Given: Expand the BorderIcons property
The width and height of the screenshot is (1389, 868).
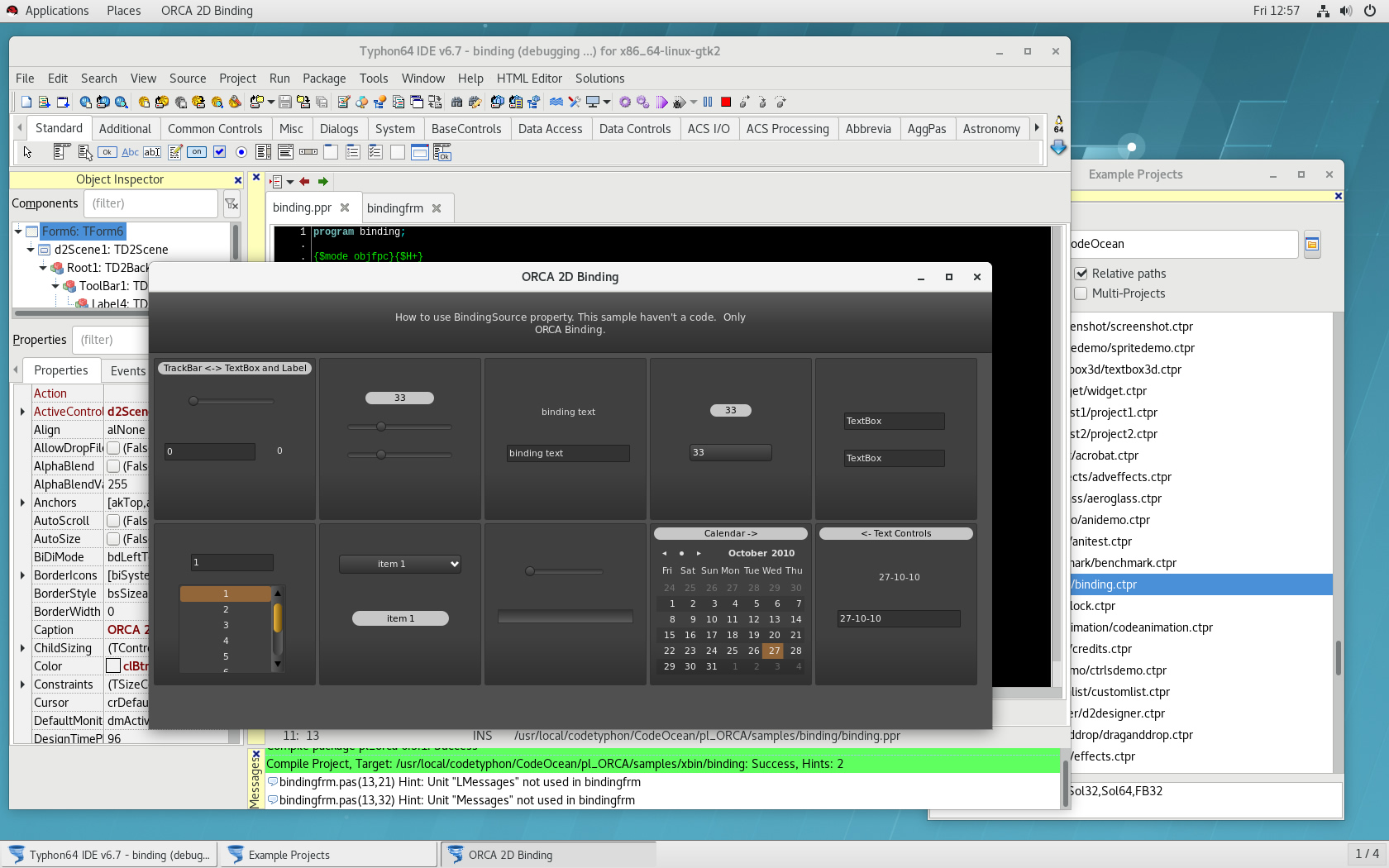Looking at the screenshot, I should (22, 575).
